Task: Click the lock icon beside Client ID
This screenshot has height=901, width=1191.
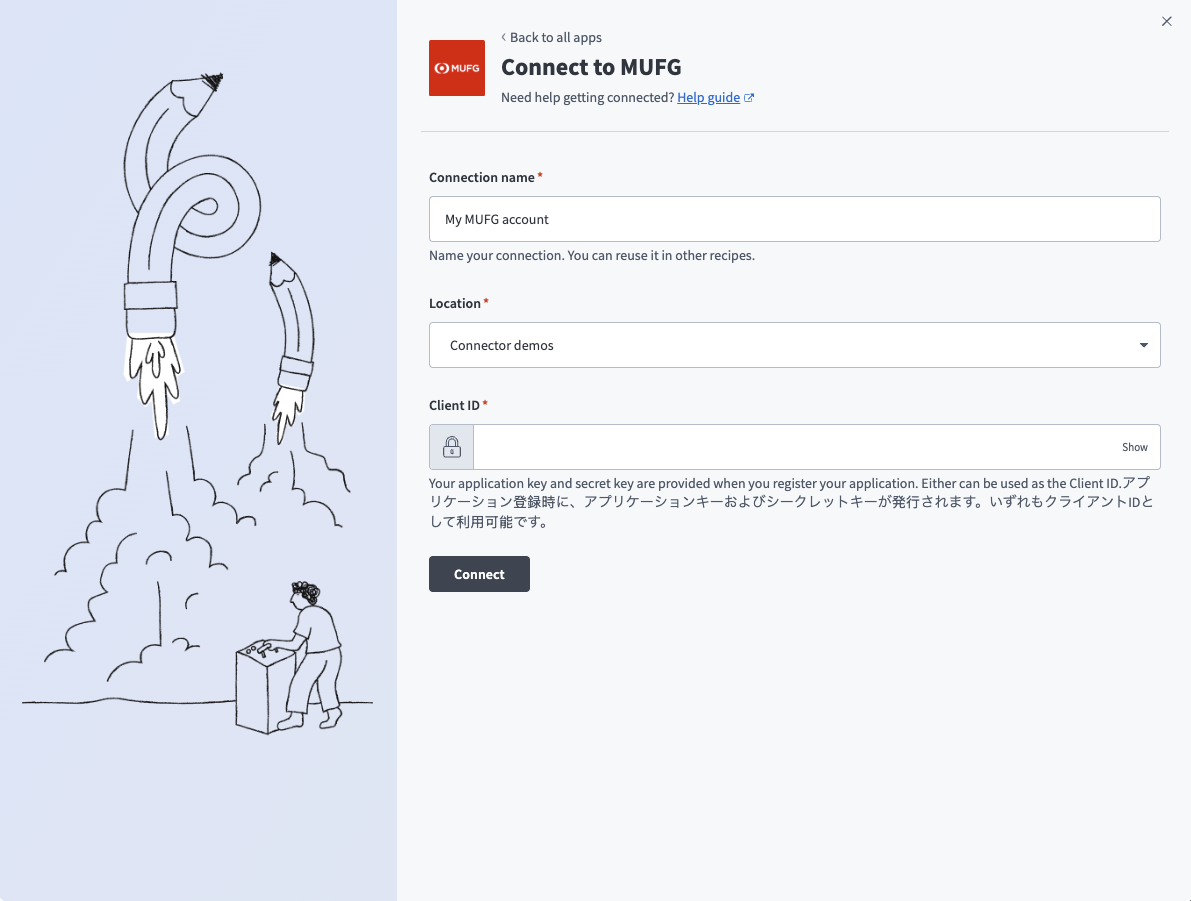Action: (x=452, y=447)
